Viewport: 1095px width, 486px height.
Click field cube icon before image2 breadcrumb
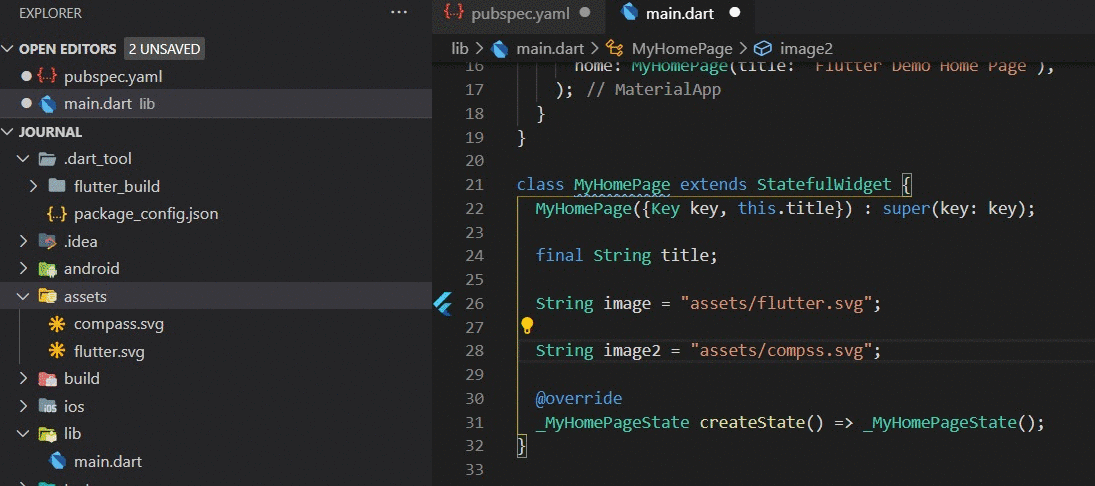click(x=763, y=48)
